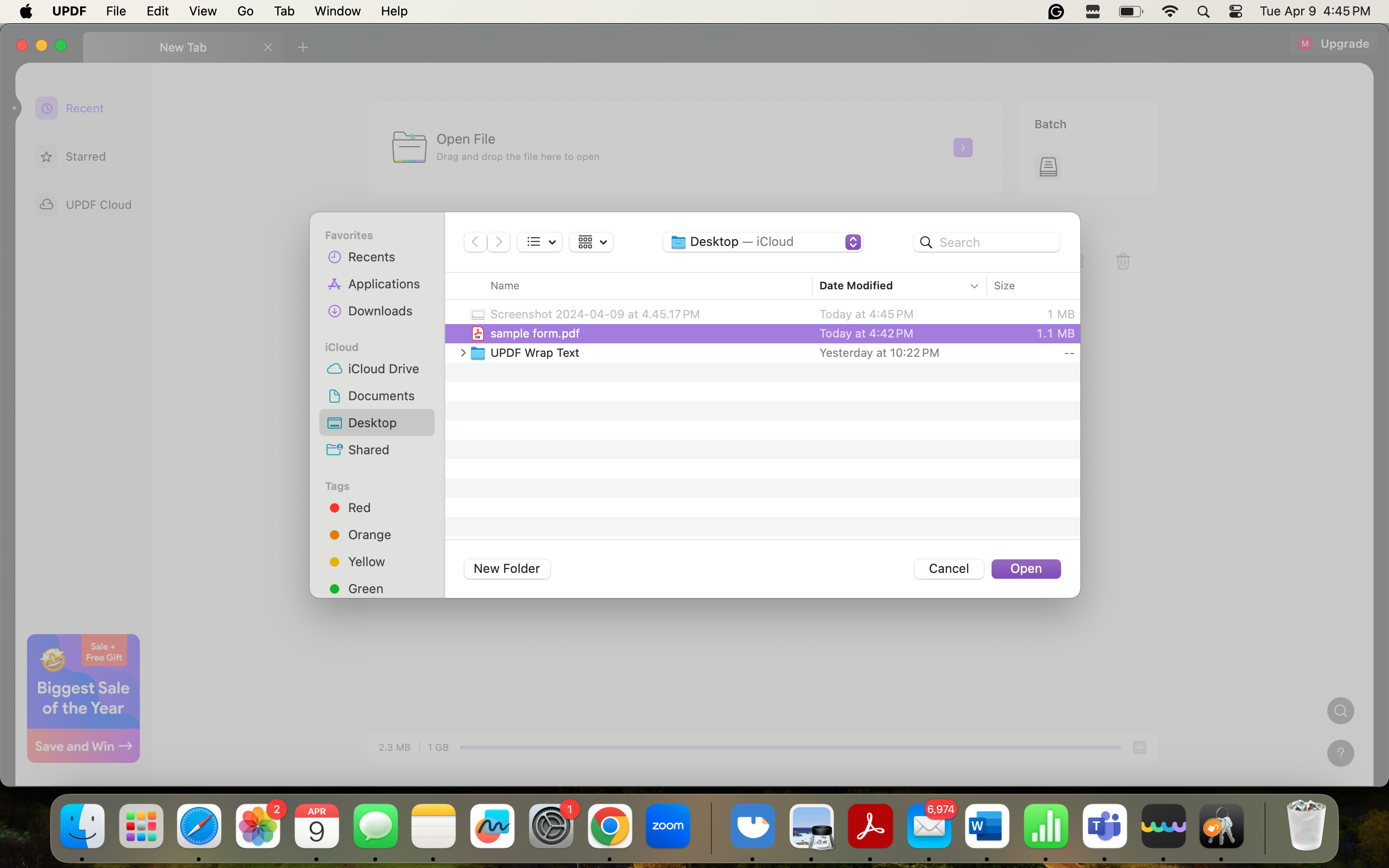Select the Starred section icon
The height and width of the screenshot is (868, 1389).
47,156
